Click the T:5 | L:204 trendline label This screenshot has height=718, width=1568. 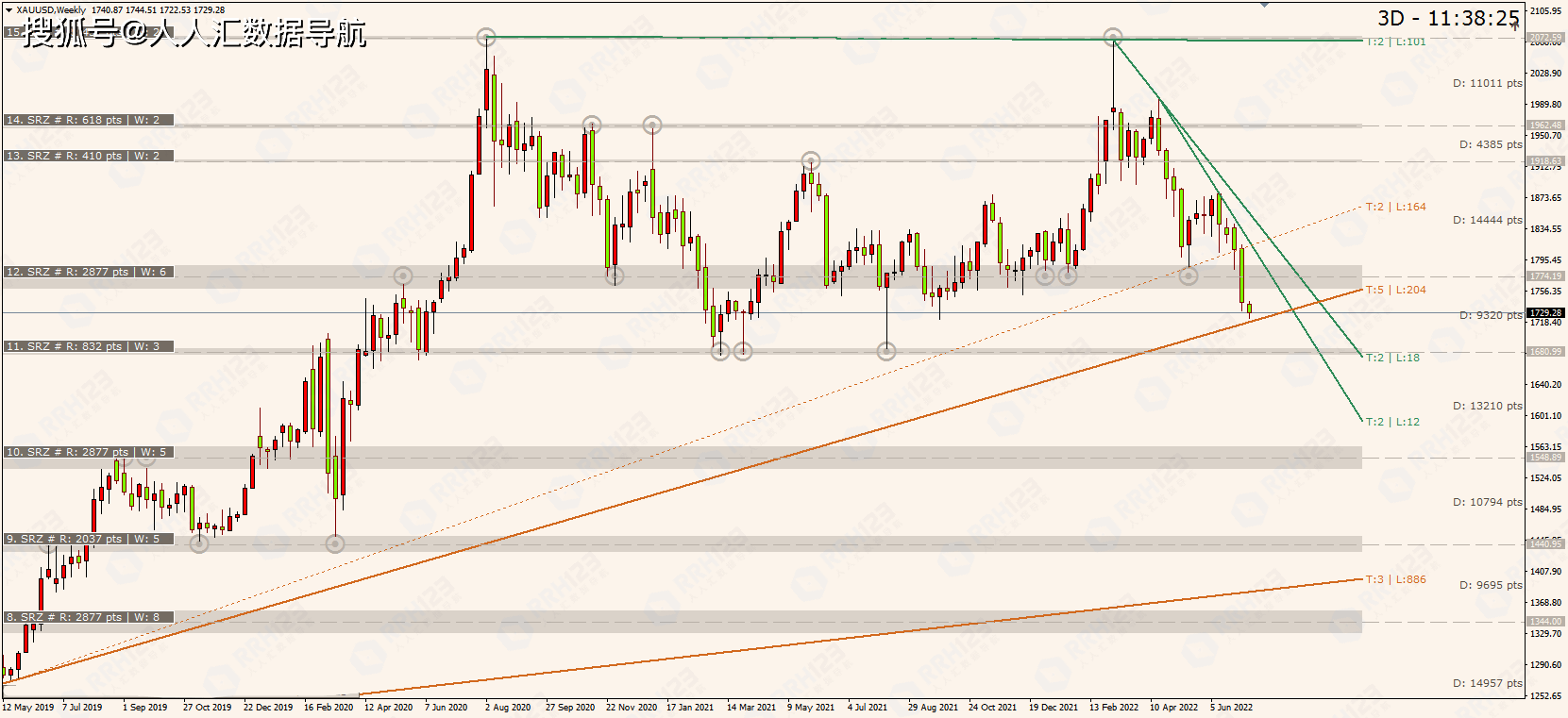coord(1396,290)
